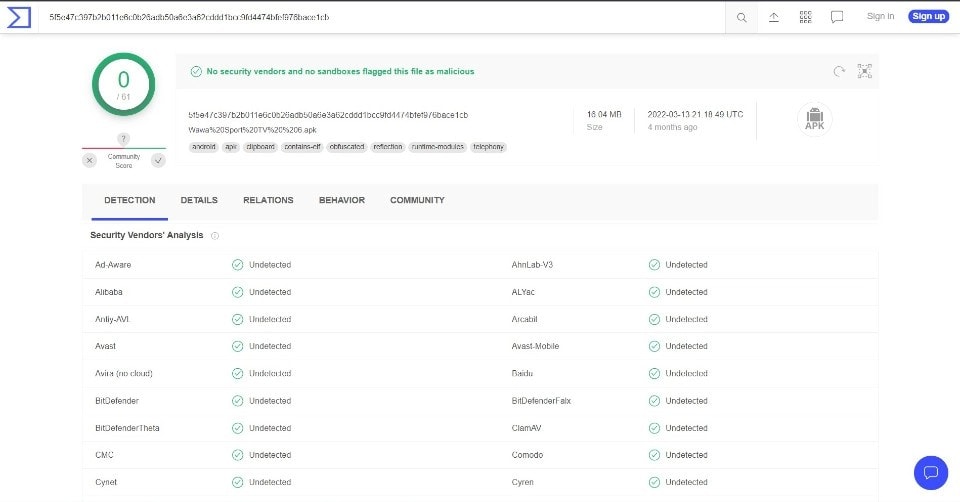
Task: Click the Avast-Mobile vendor name
Action: point(536,347)
